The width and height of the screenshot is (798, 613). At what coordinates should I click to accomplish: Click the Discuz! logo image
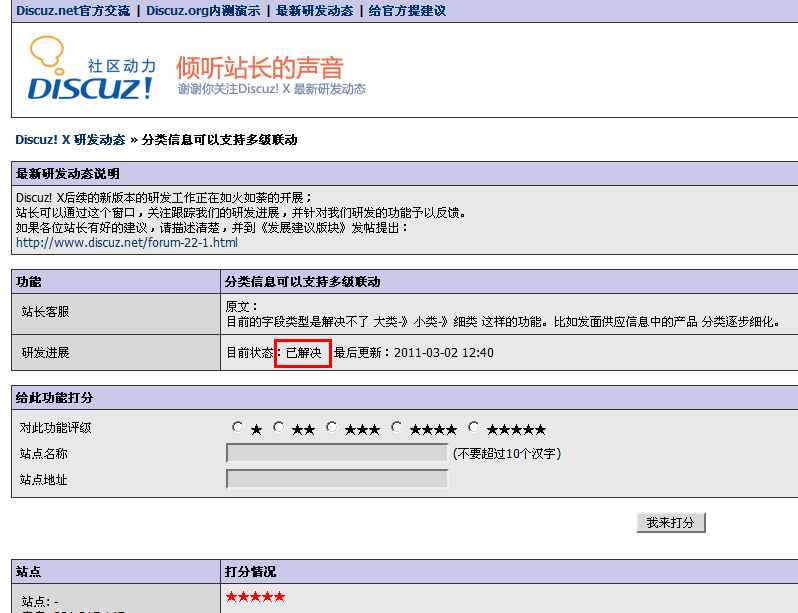[92, 68]
